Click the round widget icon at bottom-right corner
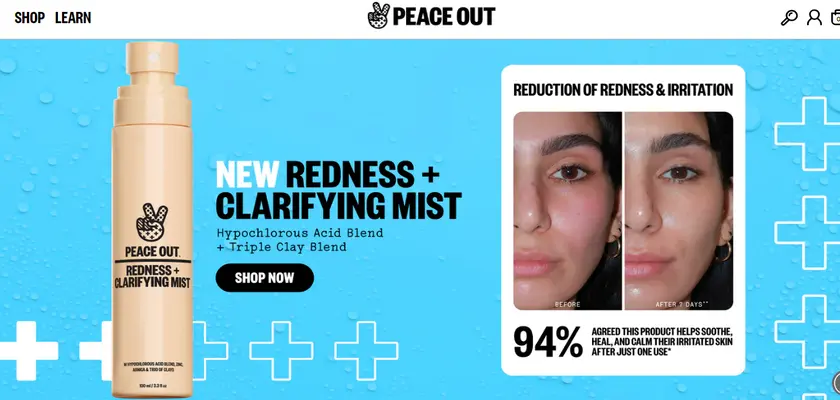The image size is (840, 400). pyautogui.click(x=837, y=382)
